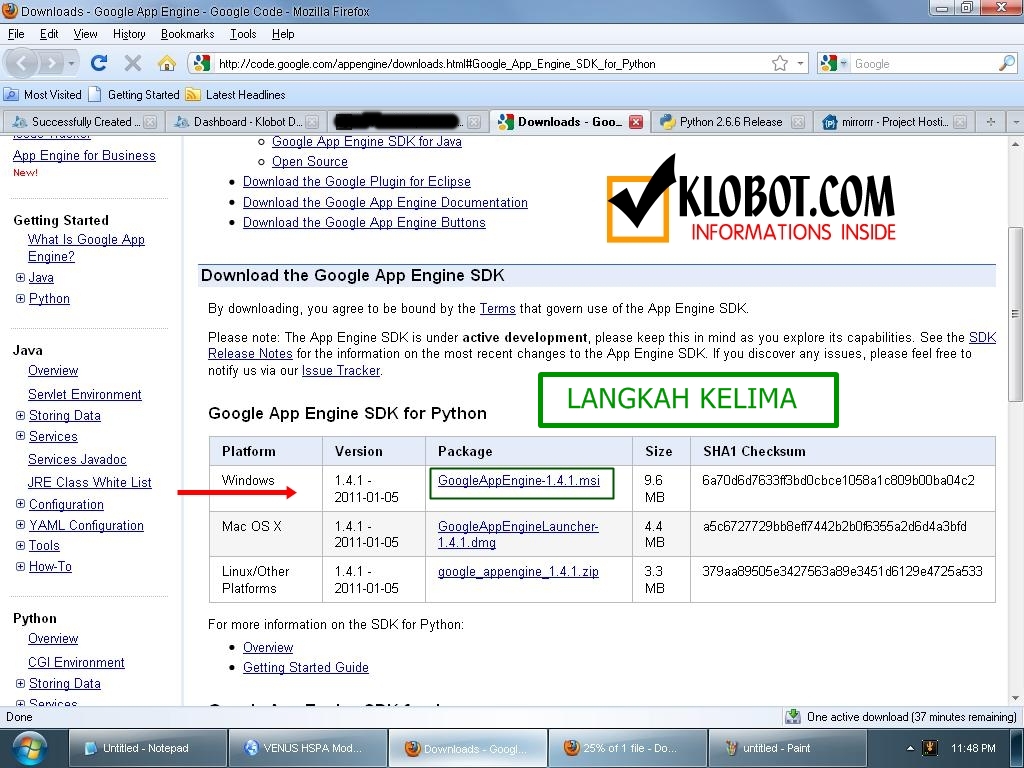Viewport: 1024px width, 768px height.
Task: Open the list all tabs dropdown
Action: (x=1015, y=122)
